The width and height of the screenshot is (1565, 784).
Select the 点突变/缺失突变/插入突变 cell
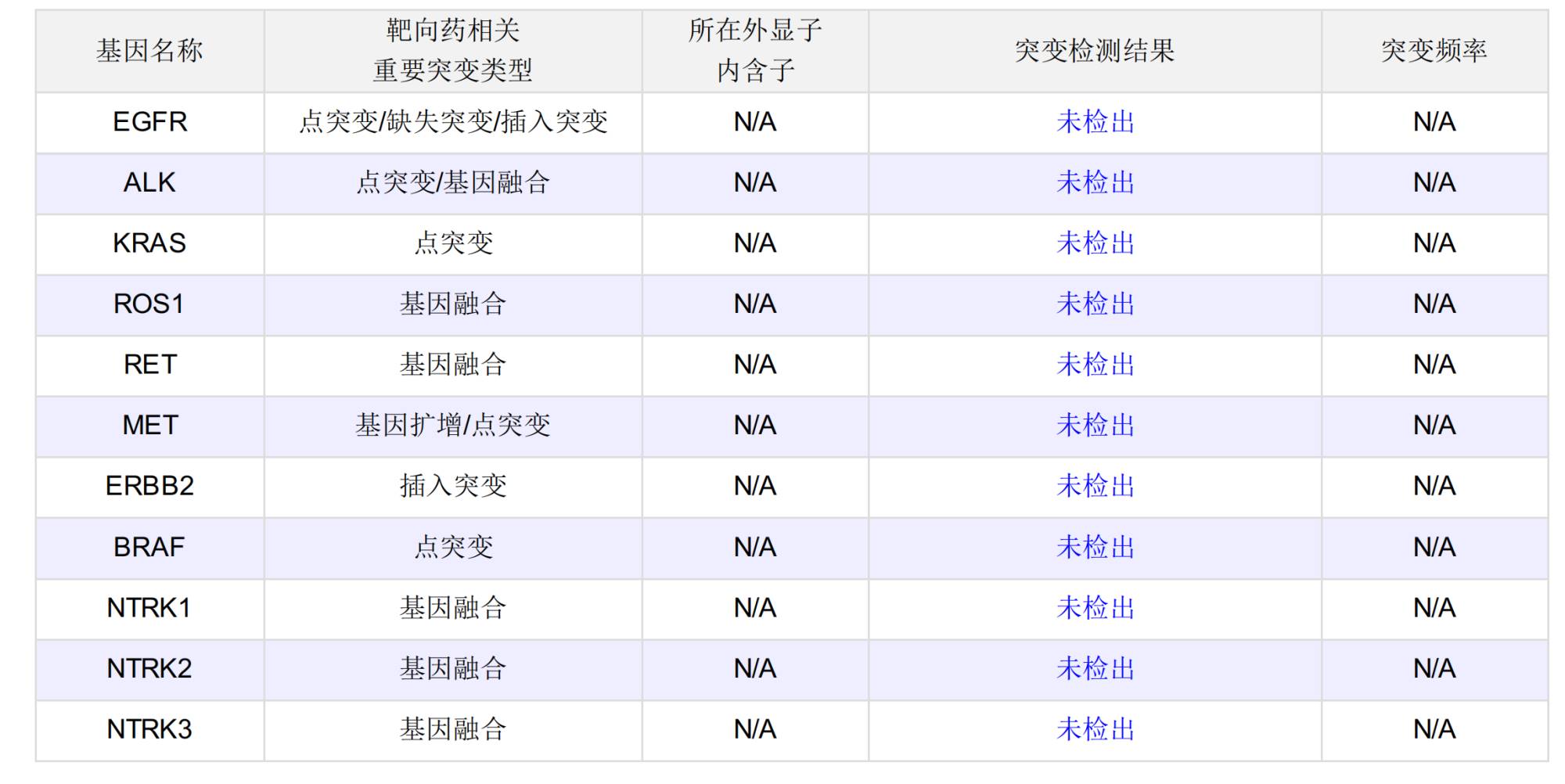[453, 122]
